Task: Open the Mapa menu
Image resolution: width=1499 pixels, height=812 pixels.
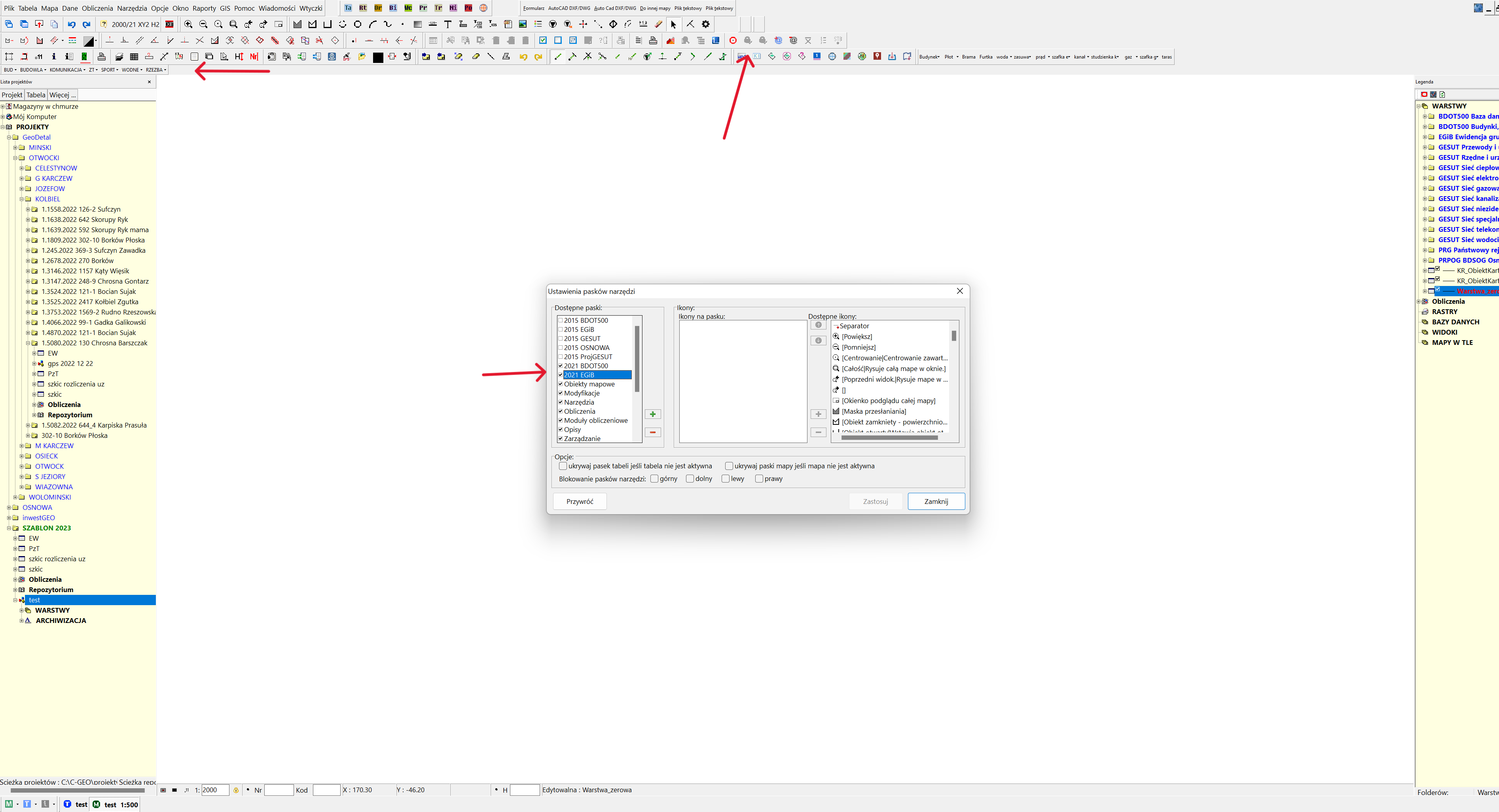Action: (x=49, y=8)
